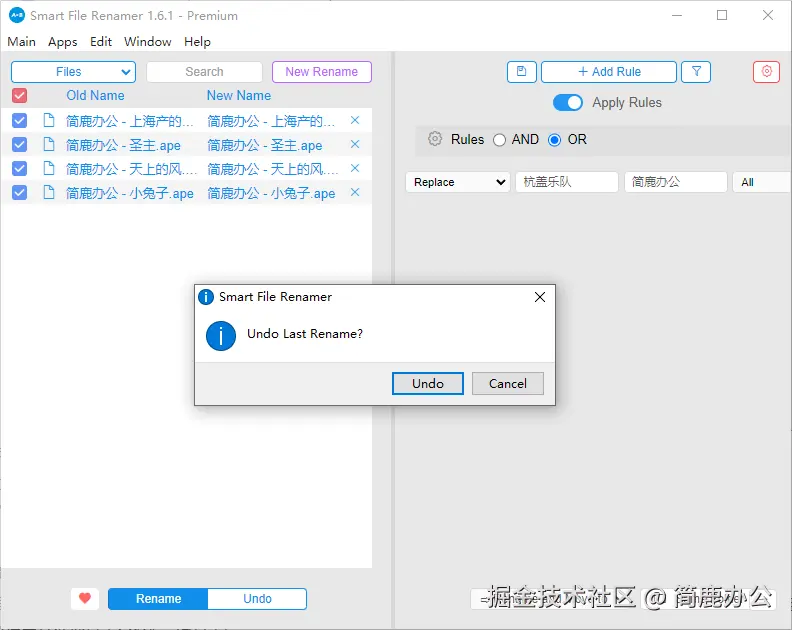The width and height of the screenshot is (792, 630).
Task: Close the Undo Last Rename dialog
Action: tap(540, 297)
